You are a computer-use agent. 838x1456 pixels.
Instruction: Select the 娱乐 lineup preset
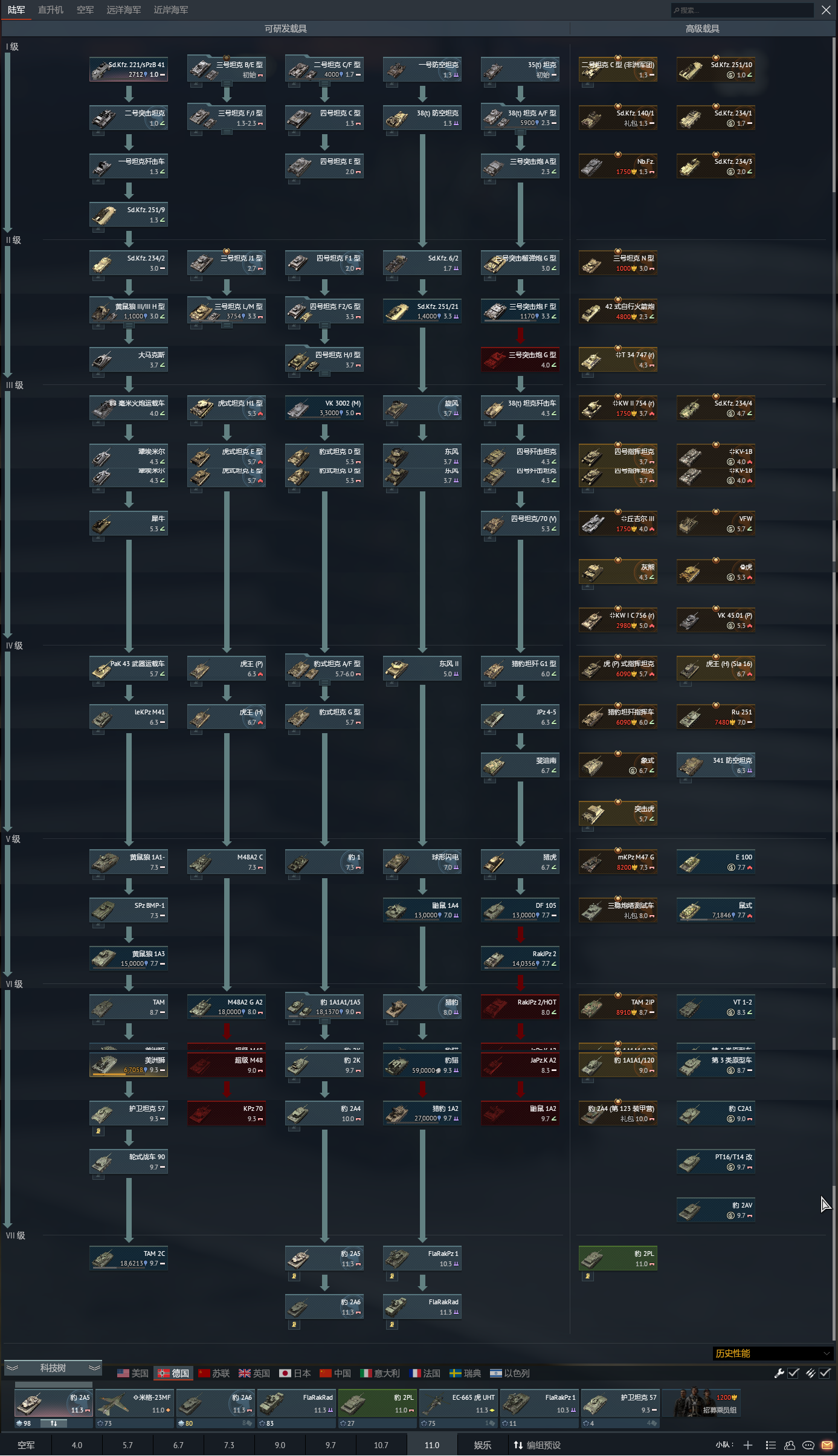pos(482,1445)
